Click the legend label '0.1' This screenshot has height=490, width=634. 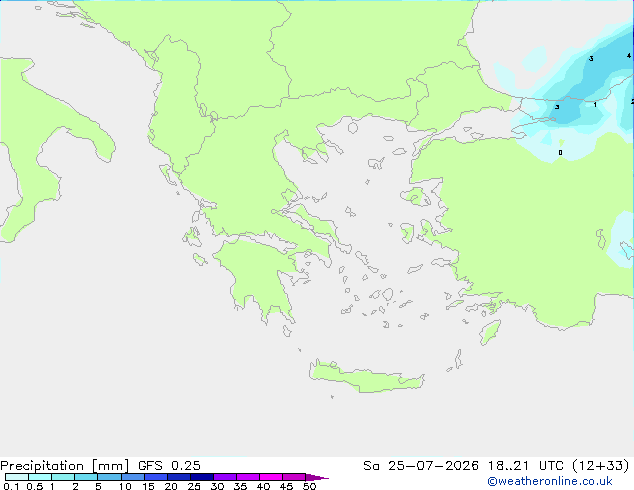tap(11, 486)
